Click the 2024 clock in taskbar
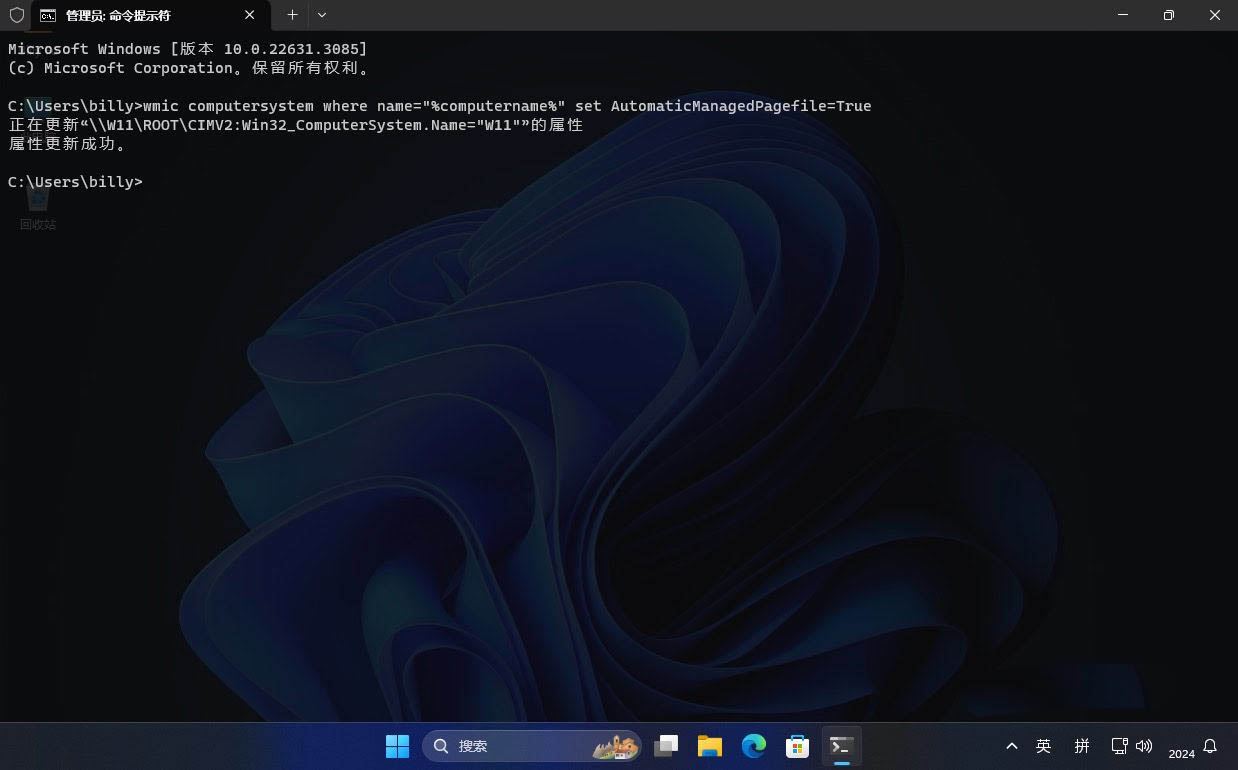 pos(1181,753)
